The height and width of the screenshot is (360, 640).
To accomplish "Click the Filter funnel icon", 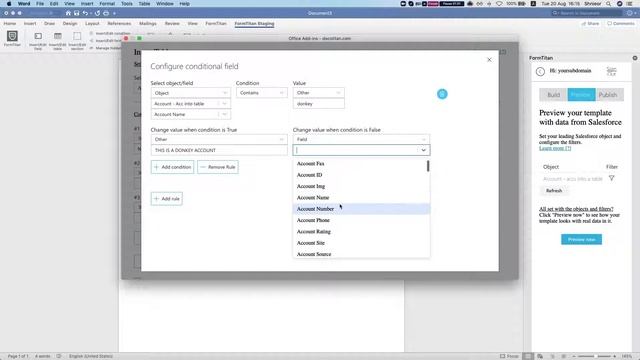I will [611, 178].
